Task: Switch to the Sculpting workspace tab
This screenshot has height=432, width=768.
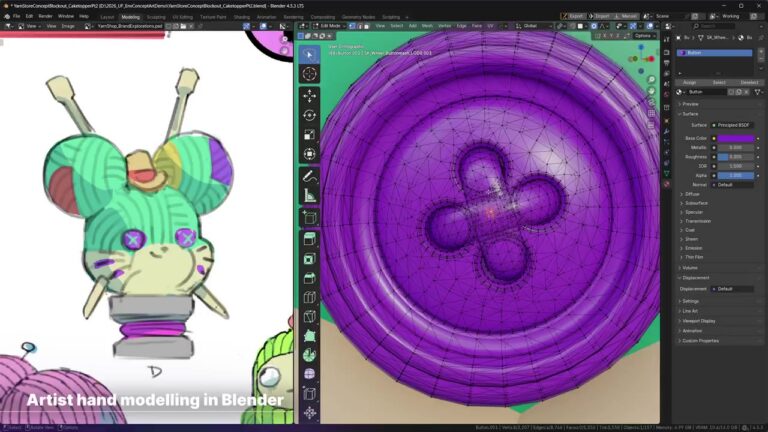Action: (156, 17)
